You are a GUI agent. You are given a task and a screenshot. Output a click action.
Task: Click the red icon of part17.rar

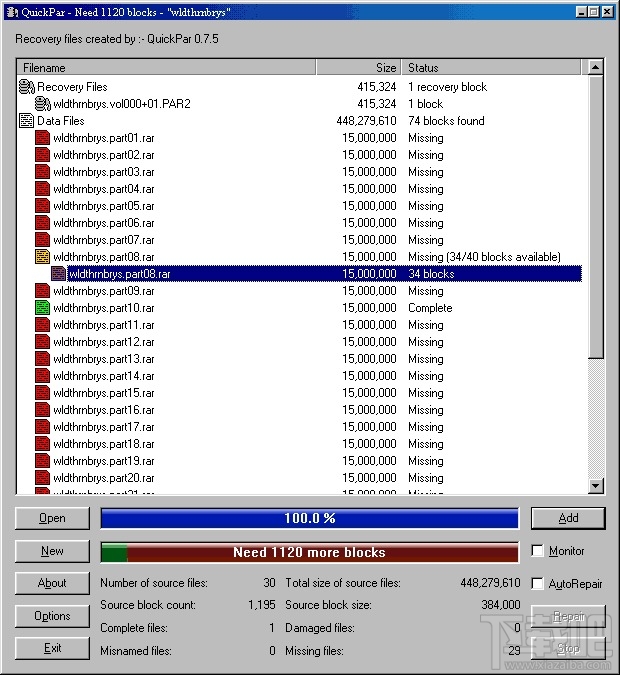click(x=42, y=427)
